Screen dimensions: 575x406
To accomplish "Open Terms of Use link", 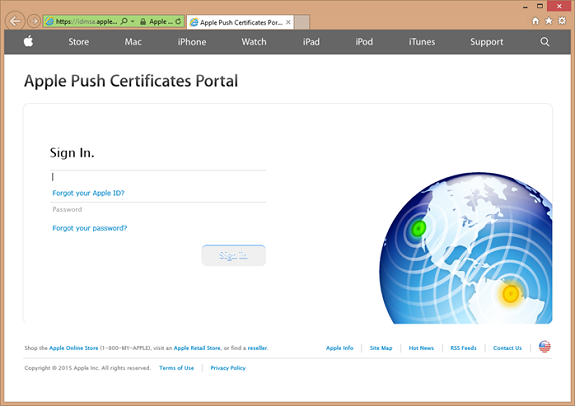I will click(176, 368).
